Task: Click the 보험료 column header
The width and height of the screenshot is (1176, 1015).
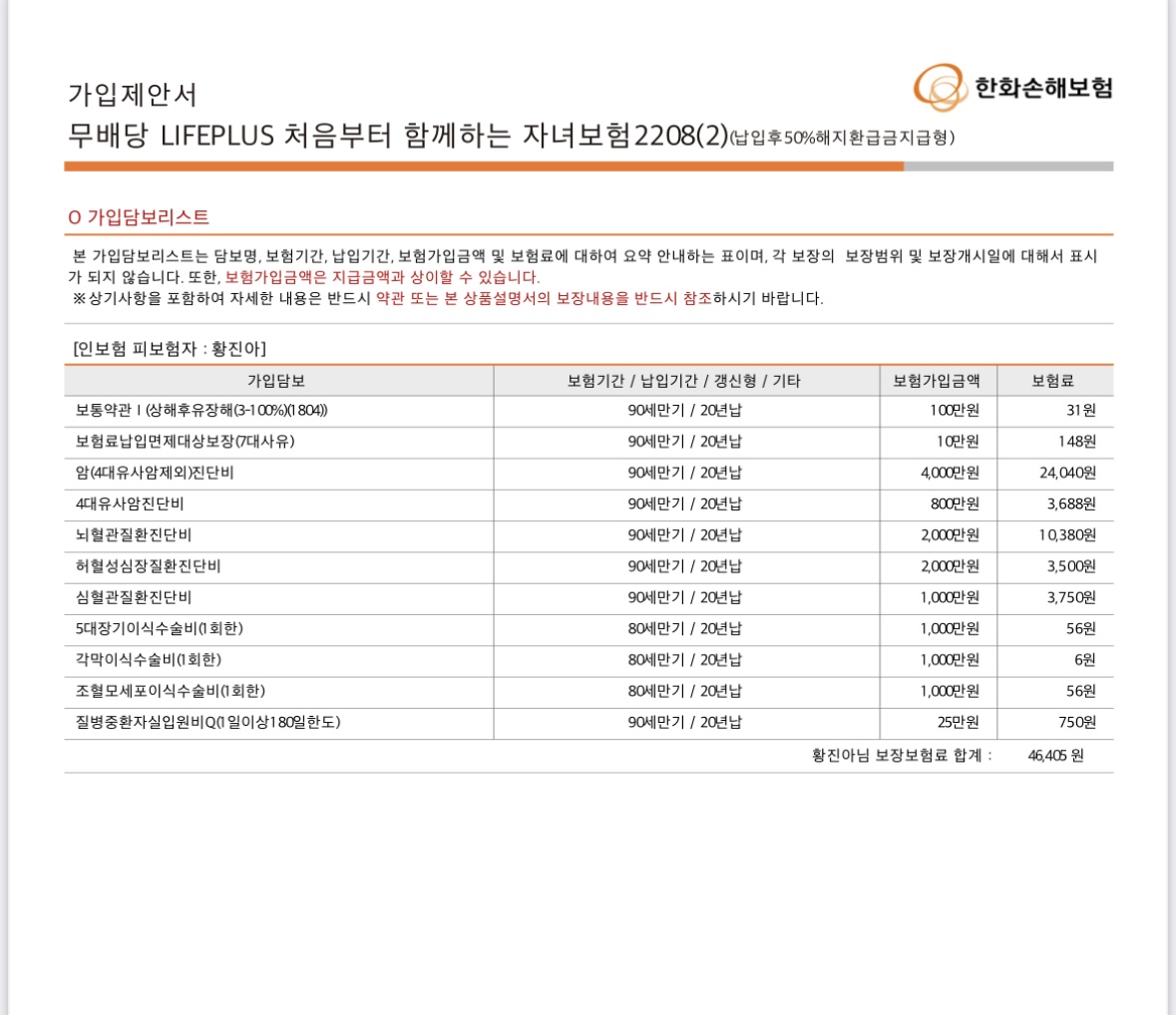Action: click(1053, 381)
